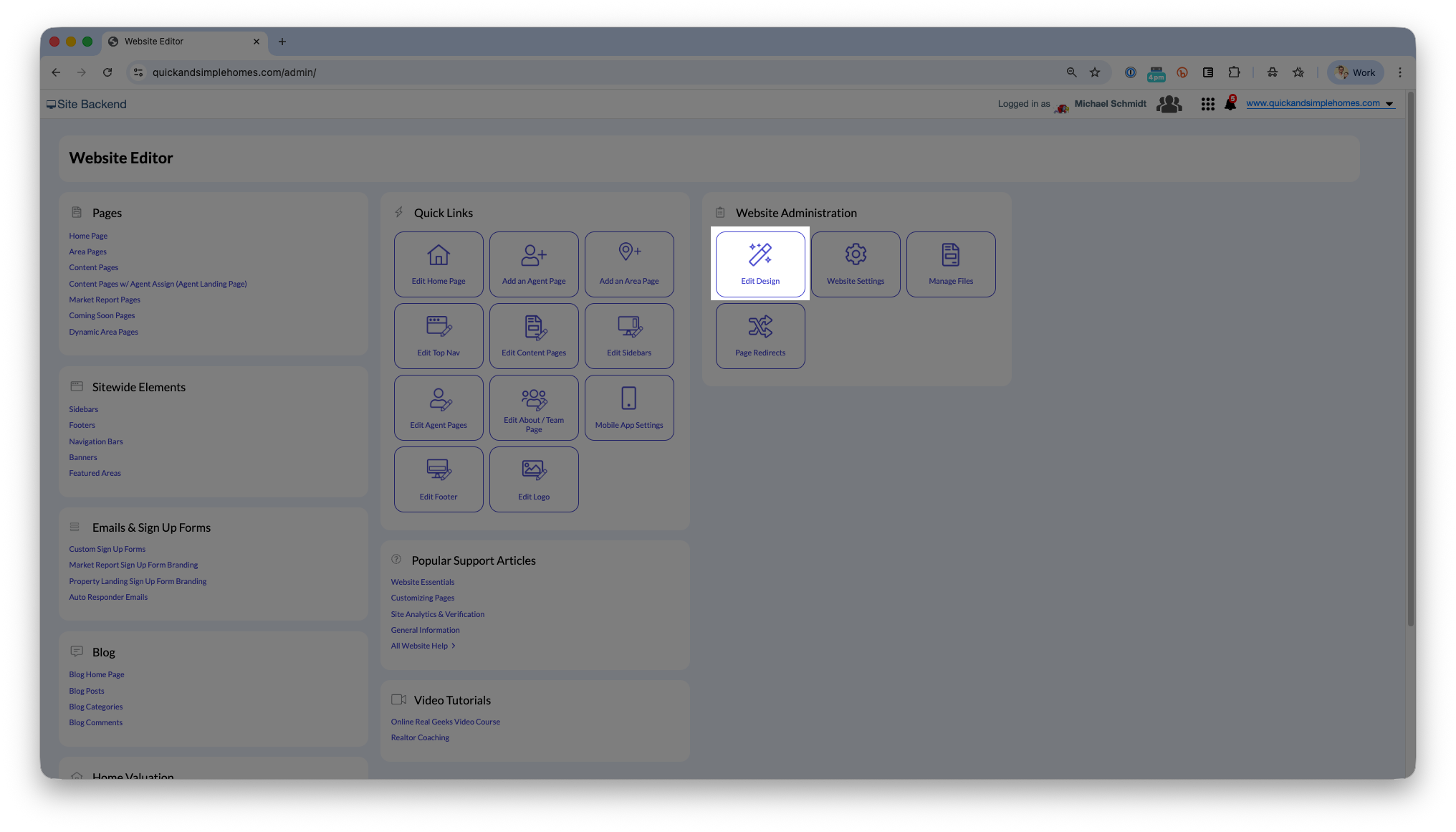Open a new browser tab
The height and width of the screenshot is (832, 1456).
(x=282, y=42)
